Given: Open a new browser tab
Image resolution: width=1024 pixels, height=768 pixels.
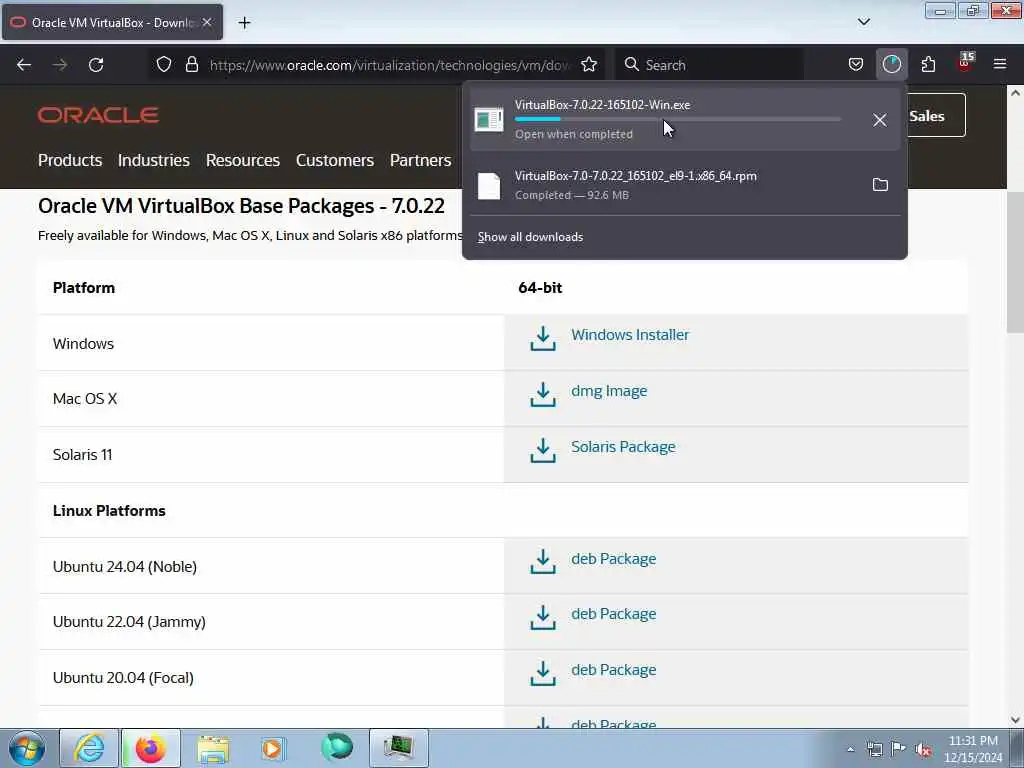Looking at the screenshot, I should pyautogui.click(x=244, y=23).
